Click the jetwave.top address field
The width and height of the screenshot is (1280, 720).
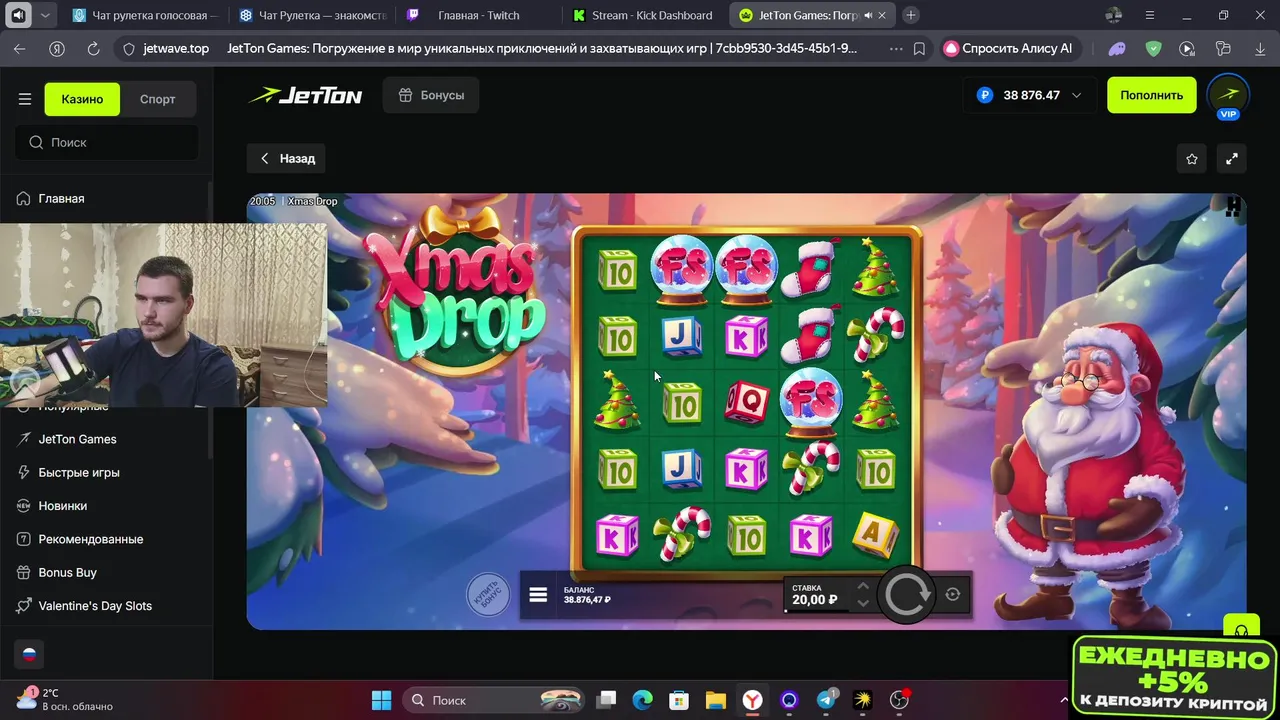tap(176, 48)
